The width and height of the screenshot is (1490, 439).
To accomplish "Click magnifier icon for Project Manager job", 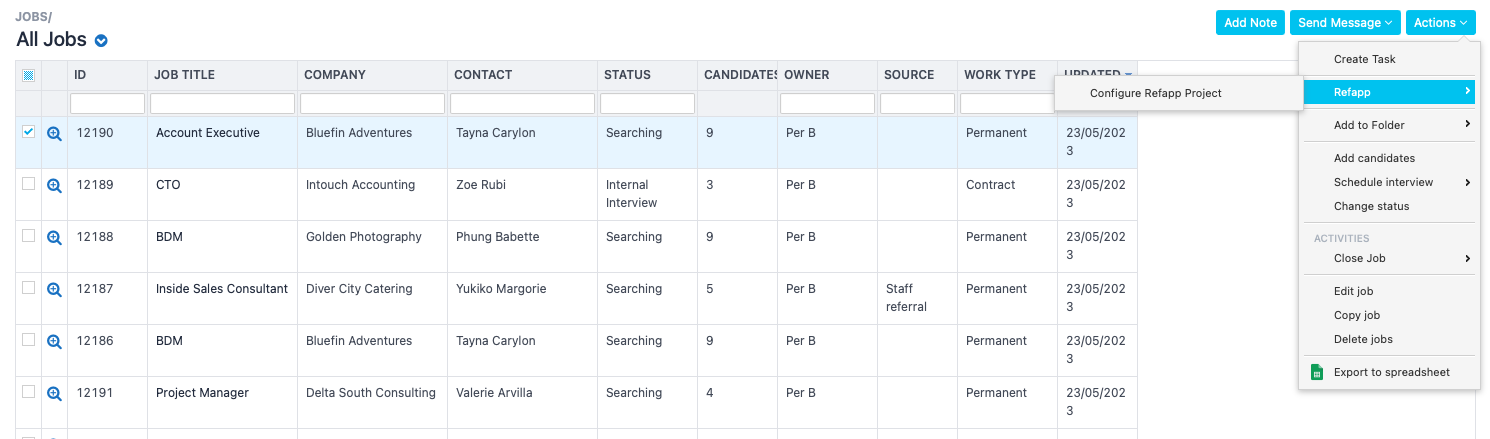I will [x=54, y=393].
